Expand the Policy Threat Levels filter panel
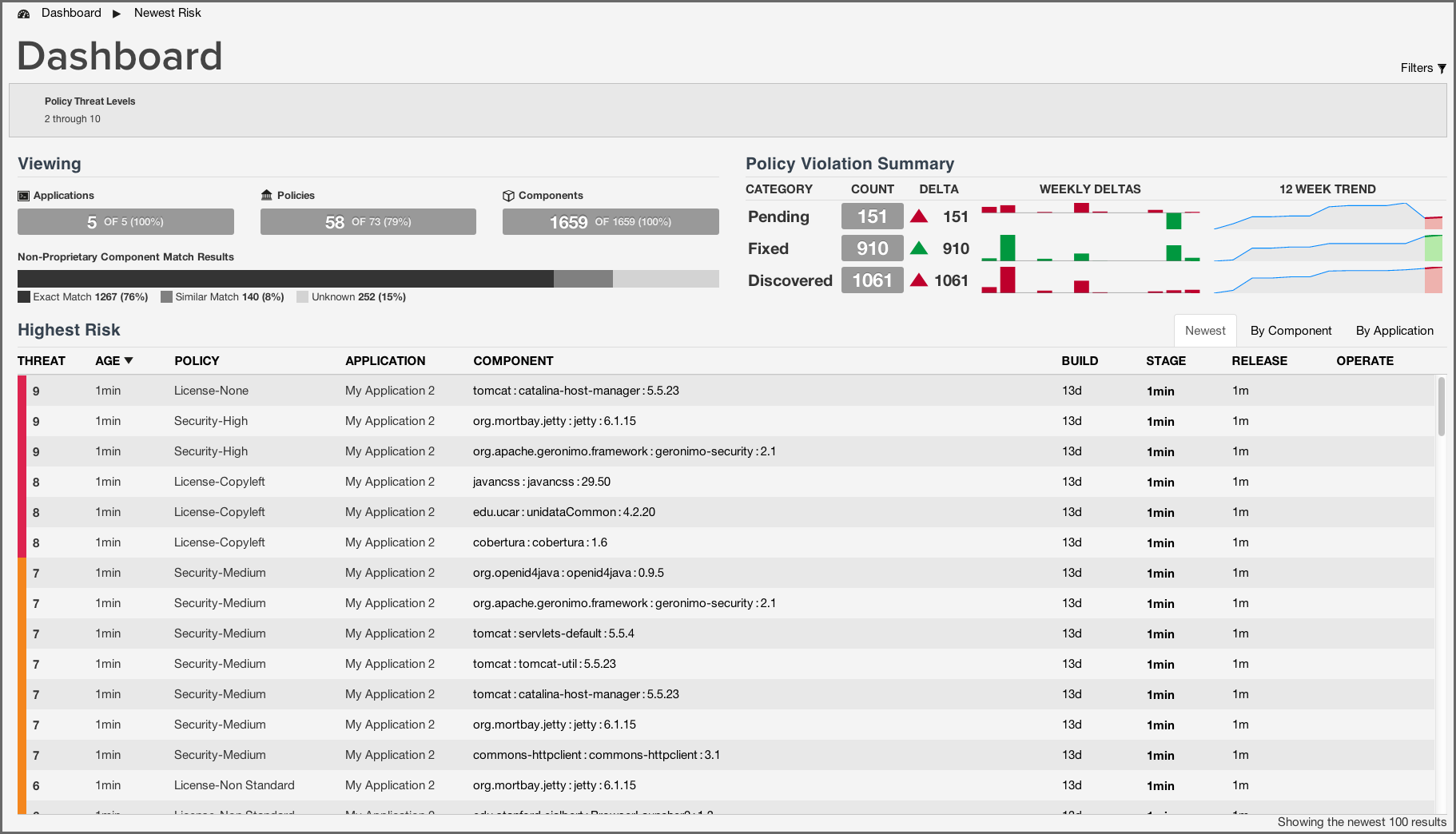The width and height of the screenshot is (1456, 834). (x=90, y=109)
